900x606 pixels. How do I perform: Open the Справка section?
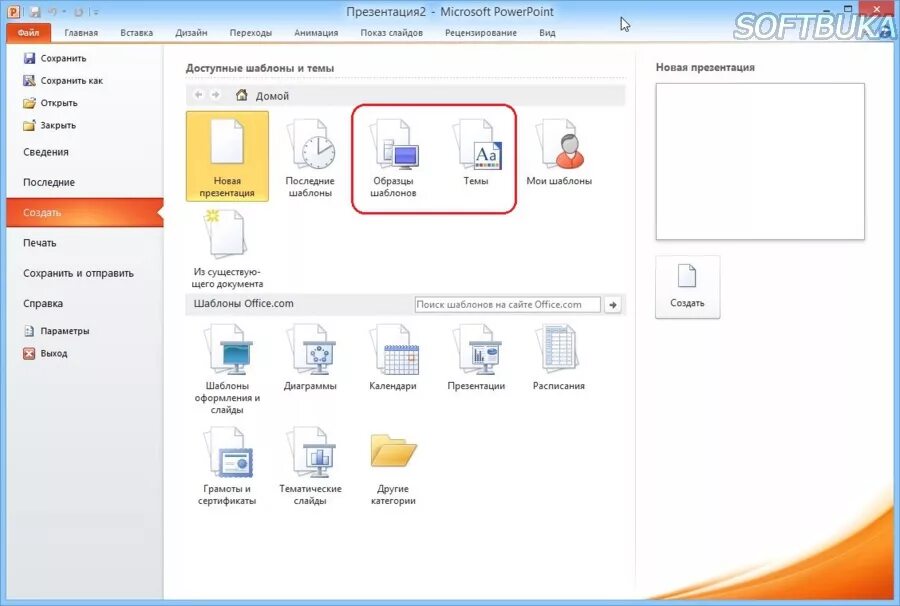coord(43,304)
